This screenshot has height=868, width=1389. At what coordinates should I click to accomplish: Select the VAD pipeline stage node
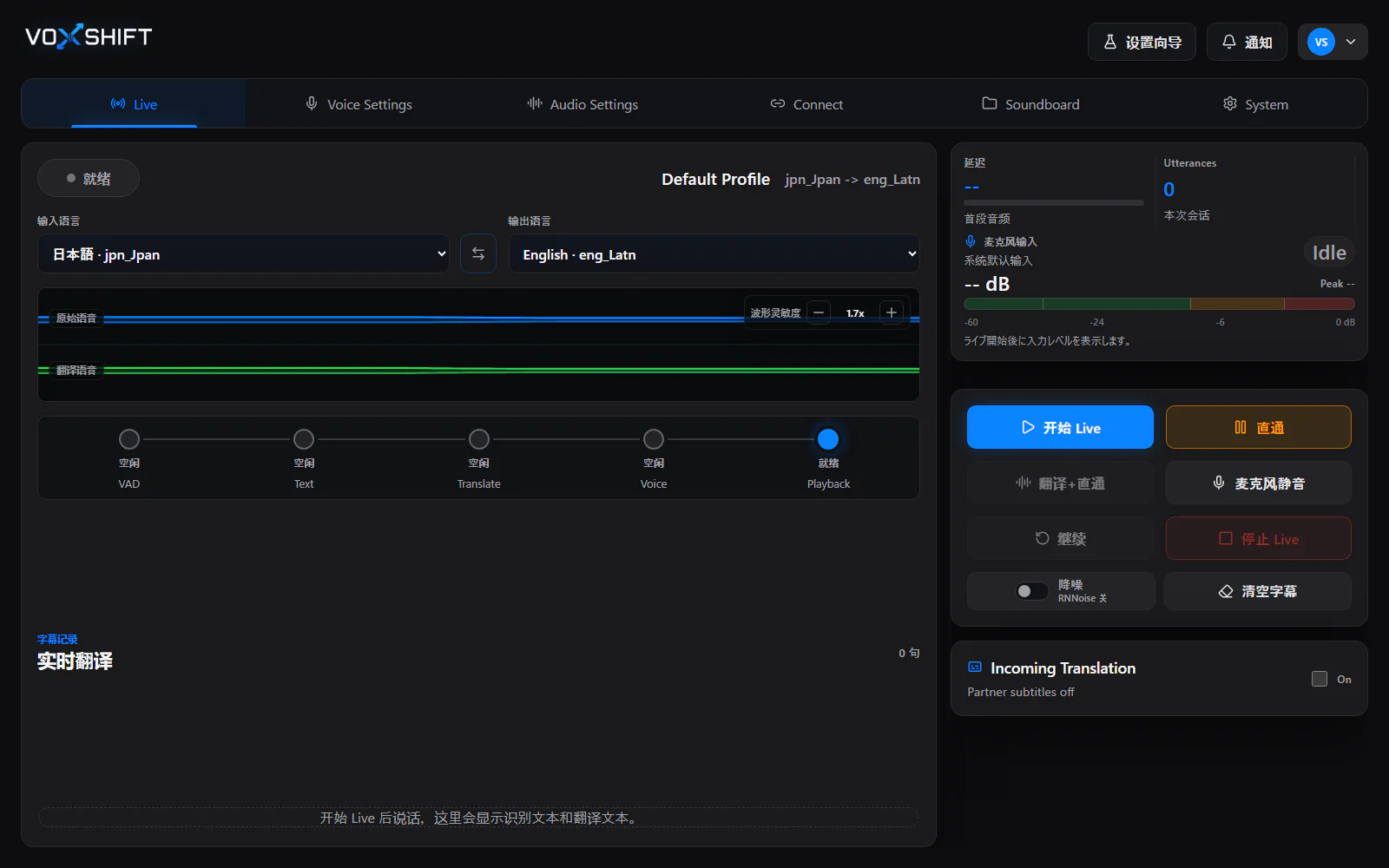(129, 439)
